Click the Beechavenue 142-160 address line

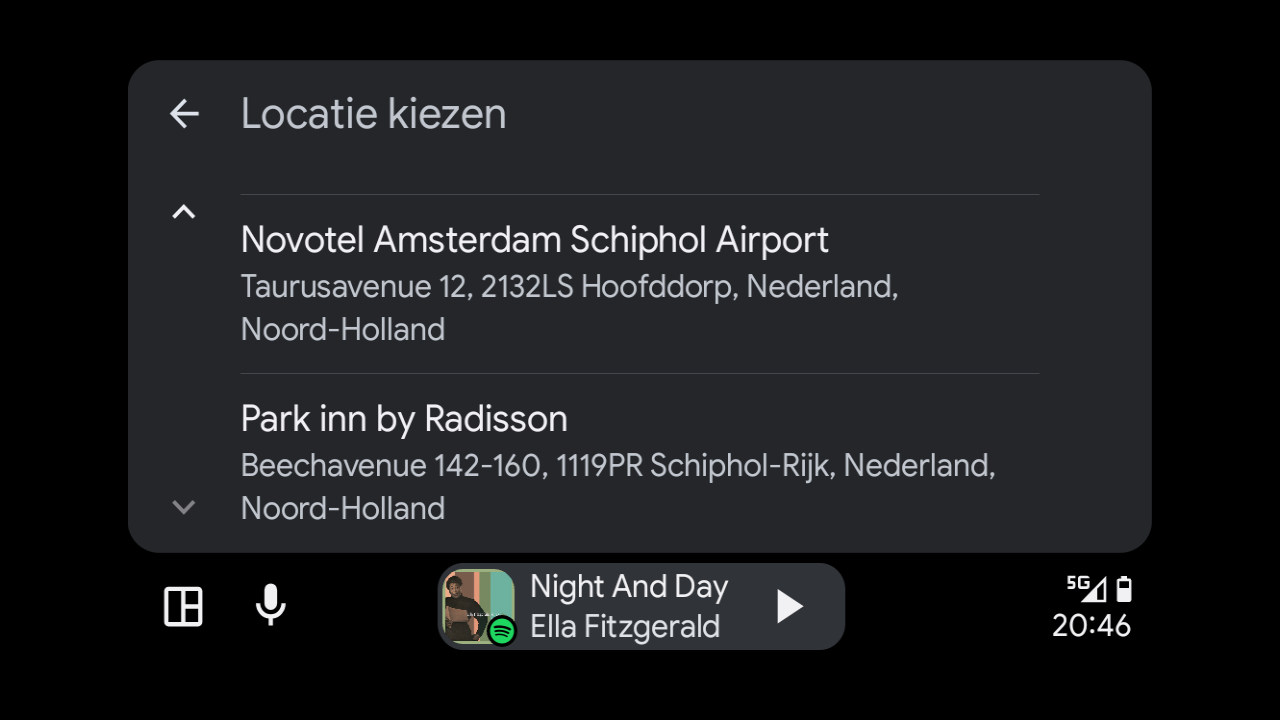[x=617, y=466]
